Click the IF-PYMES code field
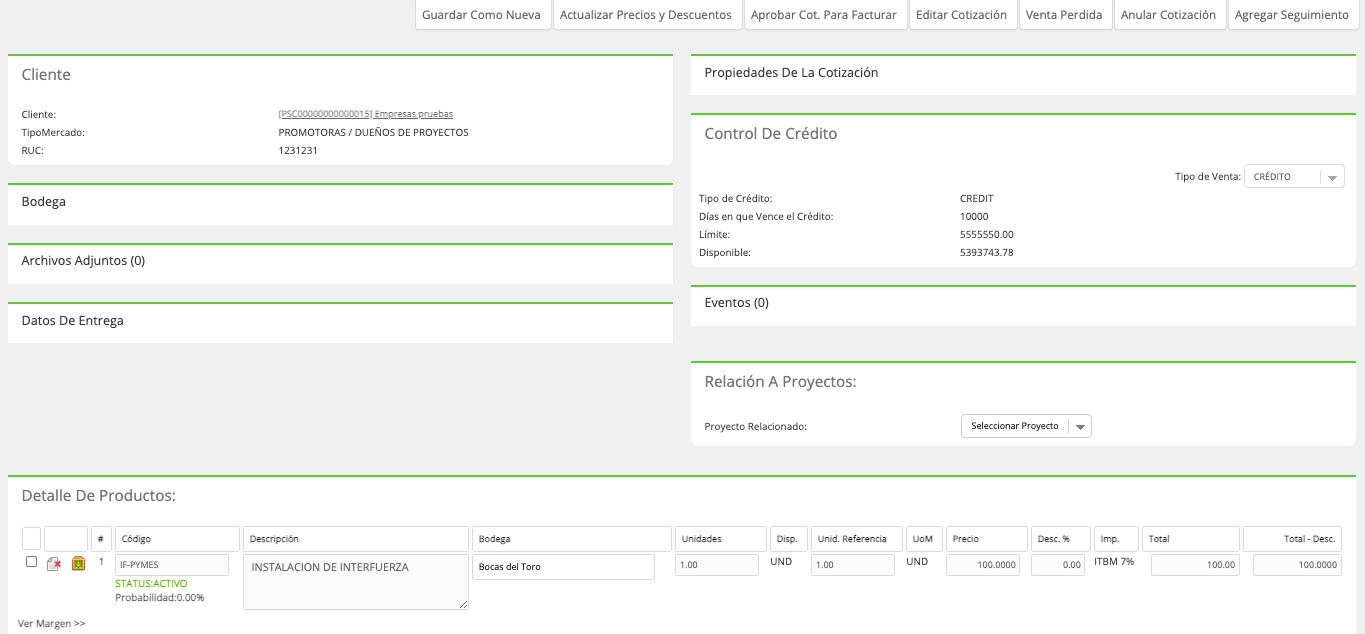Screen dimensions: 1365x634 (x=172, y=565)
